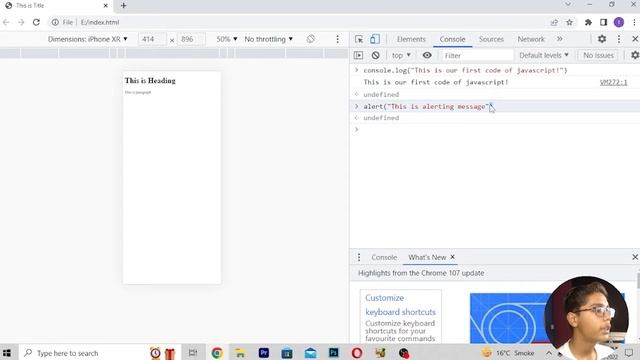Open Dimensions iPhone XR dropdown
Screen dimensions: 640x360
[x=88, y=39]
